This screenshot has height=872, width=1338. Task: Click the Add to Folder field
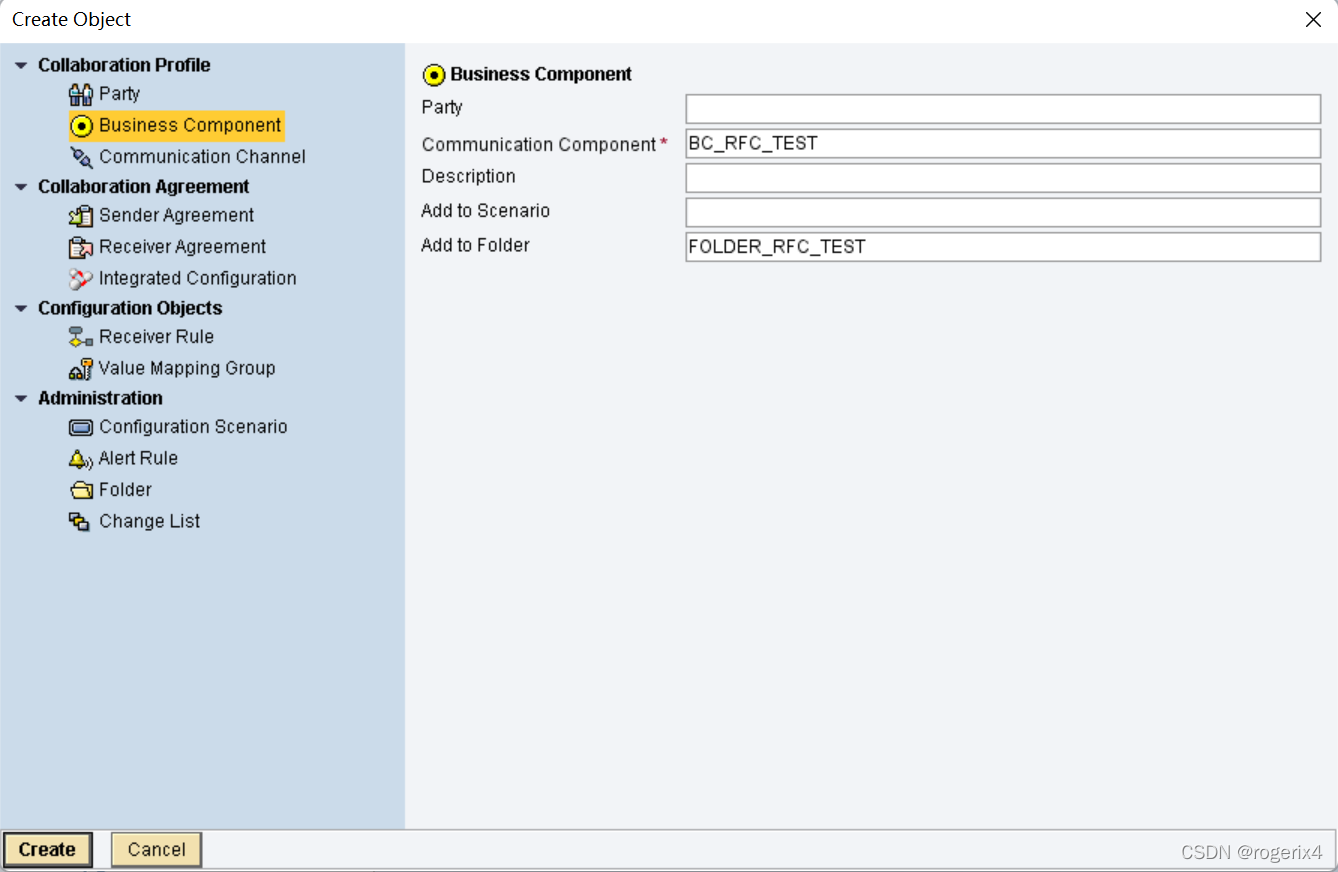click(1003, 247)
